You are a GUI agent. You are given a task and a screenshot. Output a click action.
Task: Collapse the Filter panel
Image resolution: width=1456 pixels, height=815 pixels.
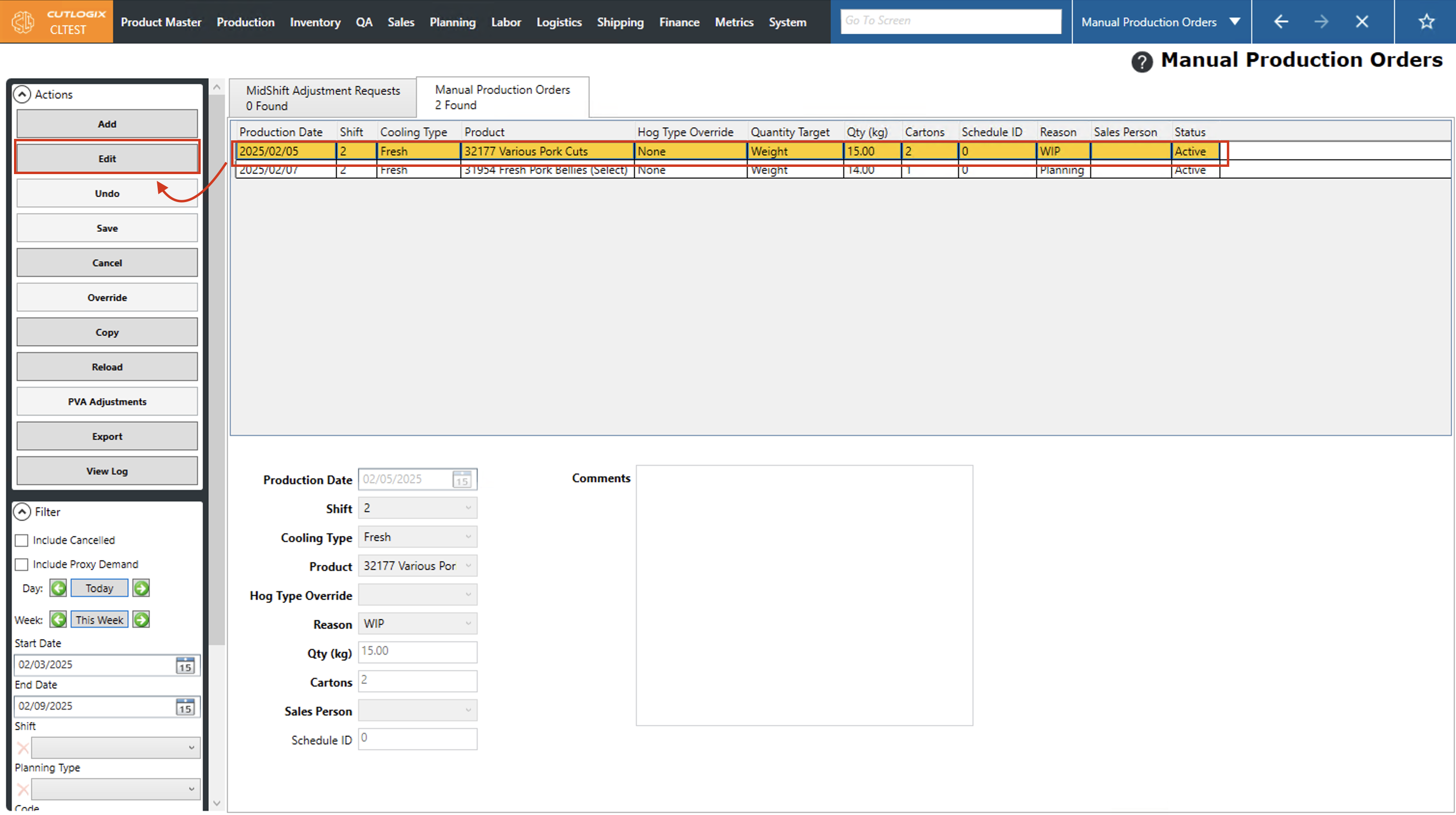[22, 512]
